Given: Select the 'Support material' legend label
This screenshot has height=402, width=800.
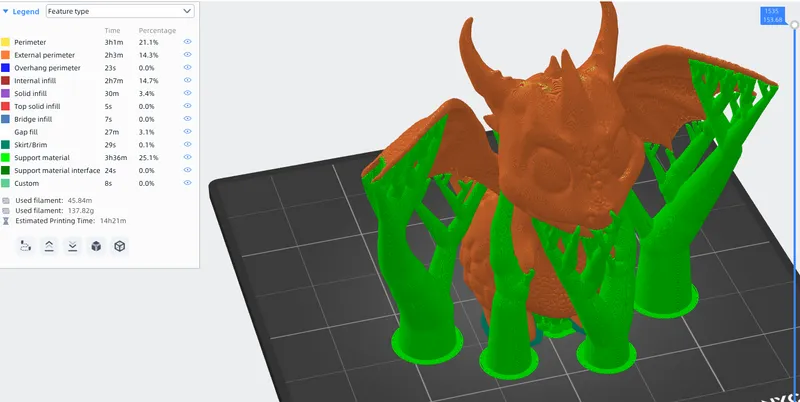Looking at the screenshot, I should click(42, 158).
